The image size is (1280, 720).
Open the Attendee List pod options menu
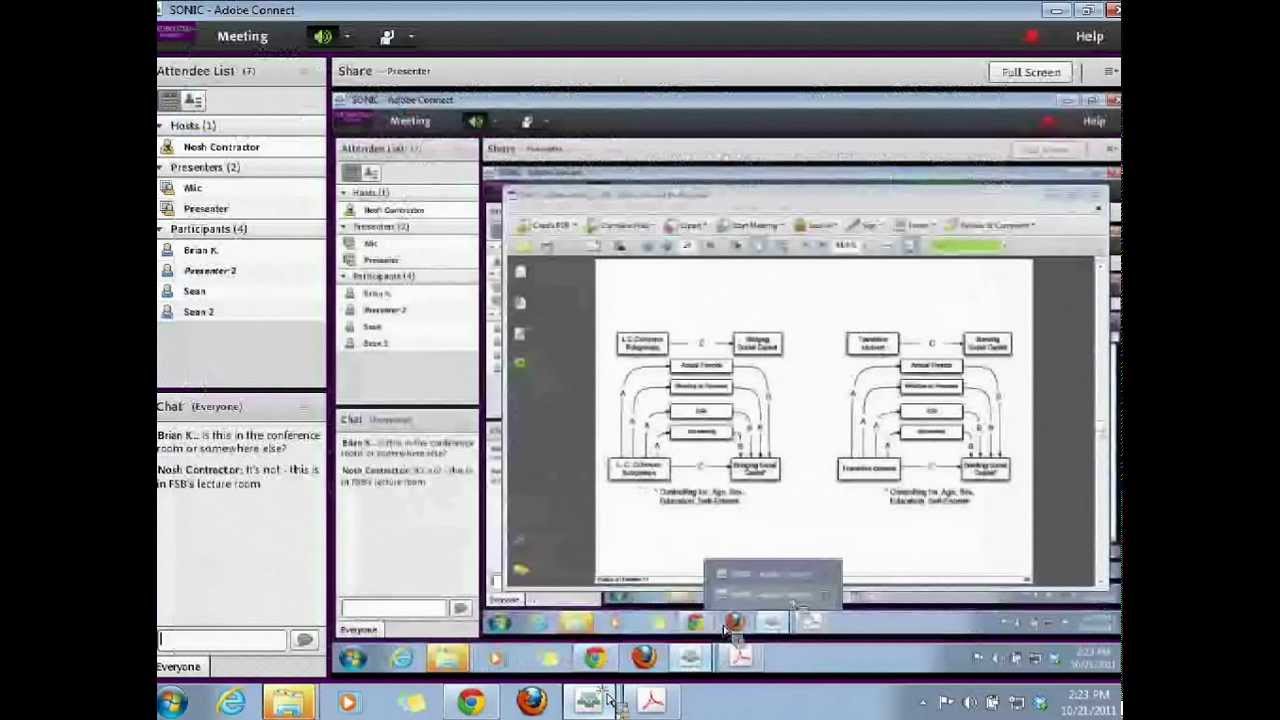pos(304,71)
